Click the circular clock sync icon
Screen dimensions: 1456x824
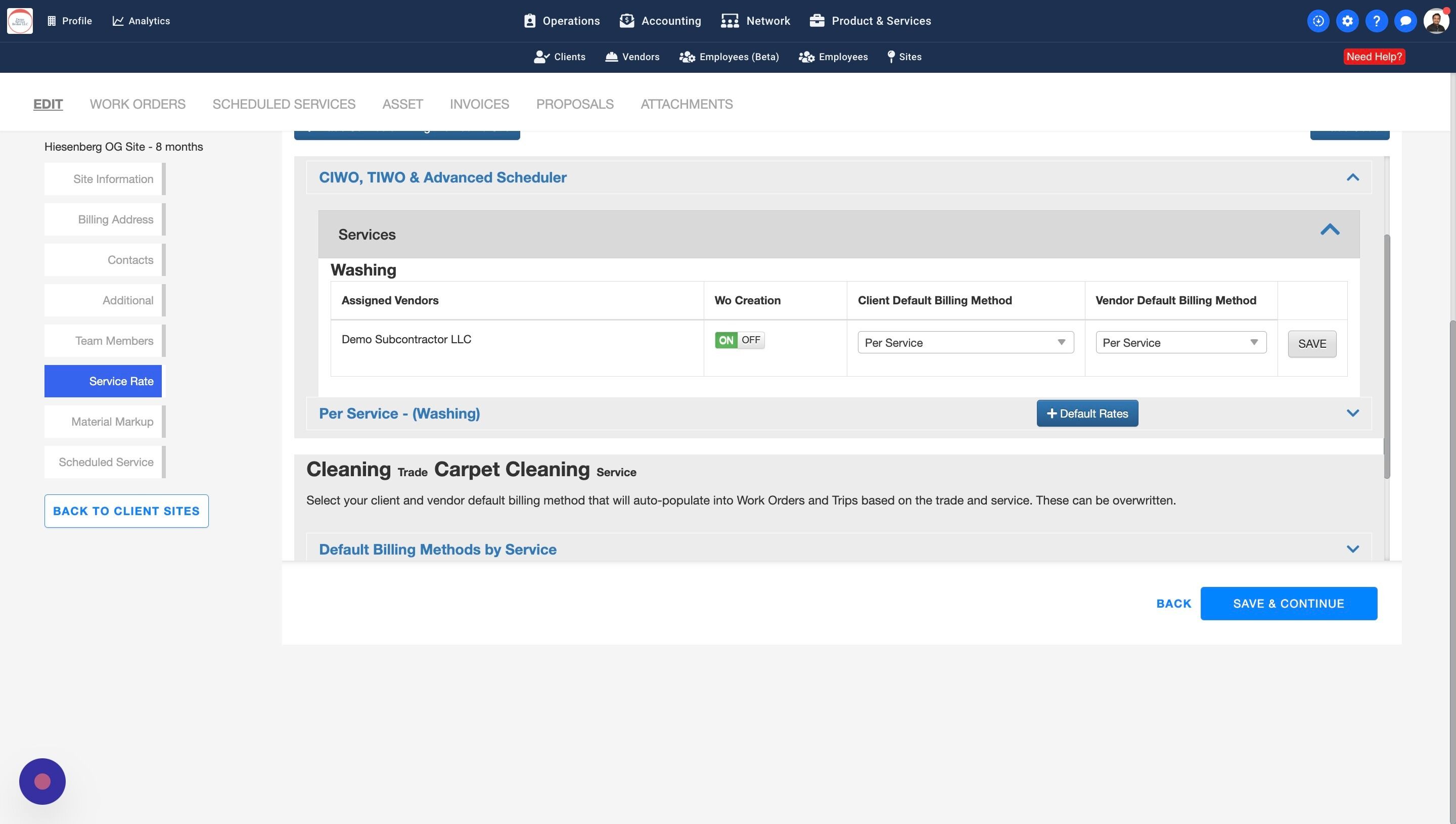point(1318,21)
